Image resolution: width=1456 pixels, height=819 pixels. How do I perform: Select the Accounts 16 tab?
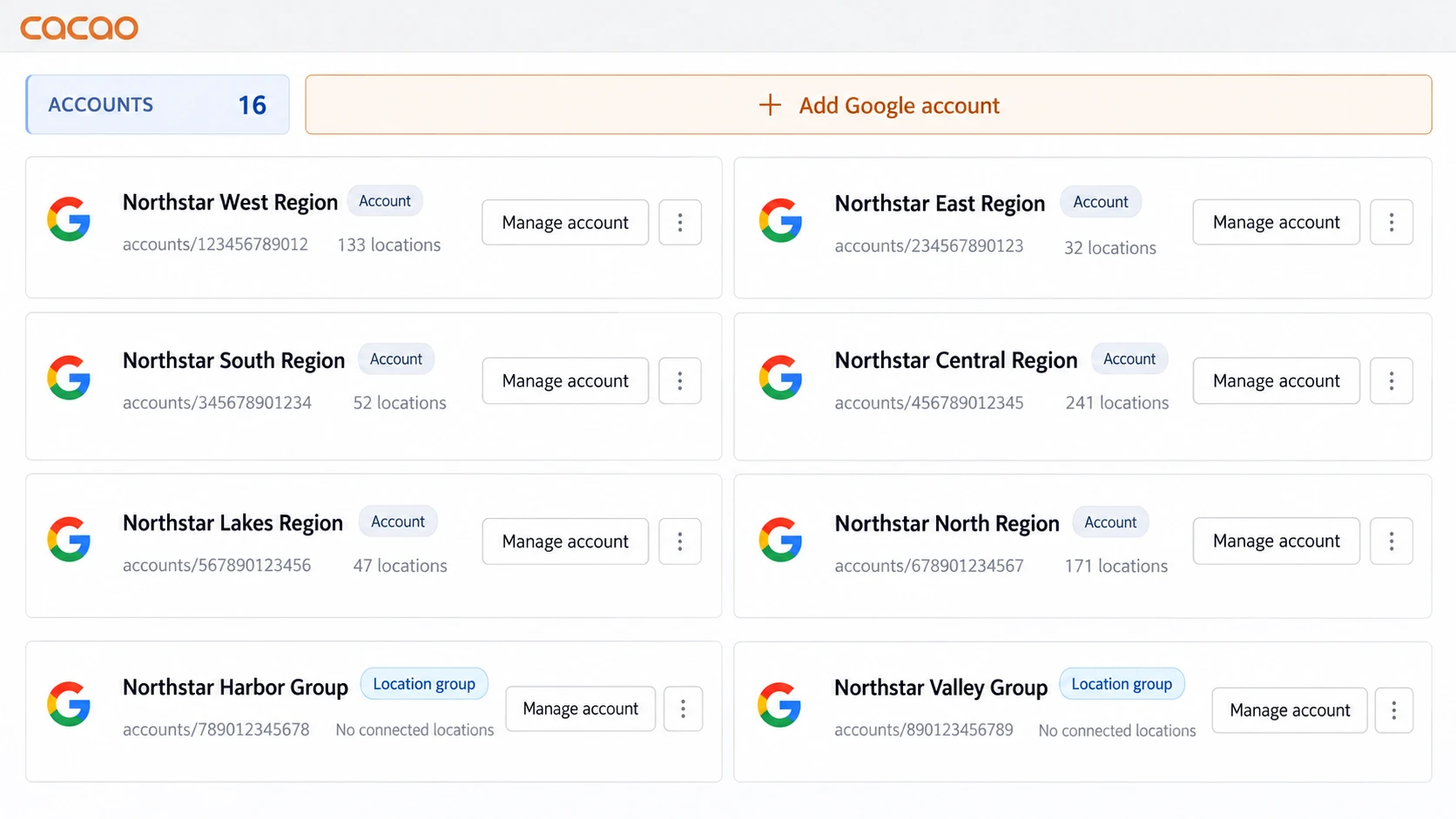tap(158, 104)
